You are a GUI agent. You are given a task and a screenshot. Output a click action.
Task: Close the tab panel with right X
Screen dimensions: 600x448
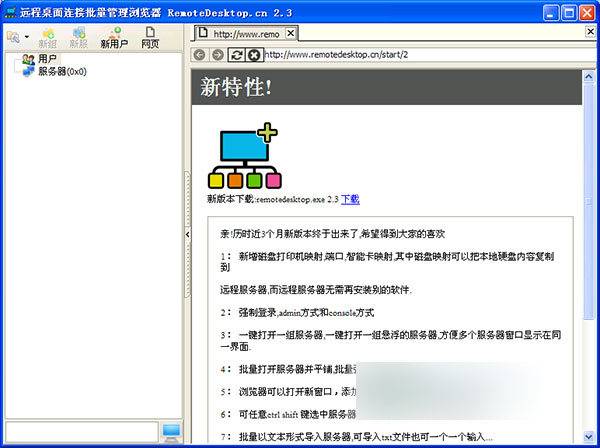point(590,32)
